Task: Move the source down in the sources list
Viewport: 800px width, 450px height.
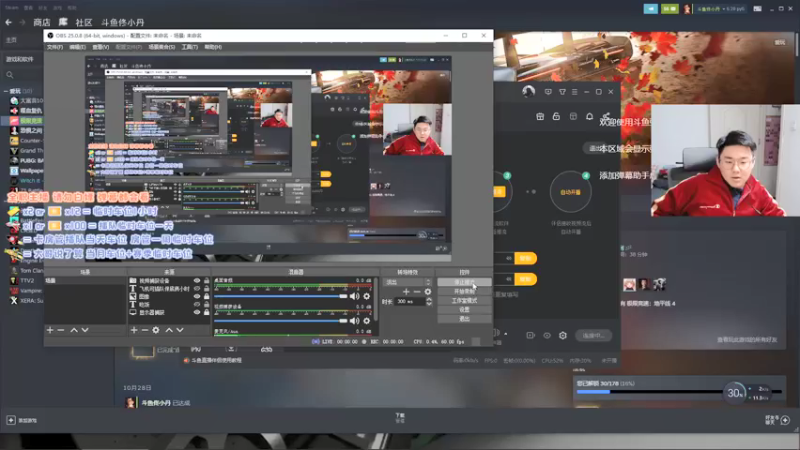Action: pos(180,330)
